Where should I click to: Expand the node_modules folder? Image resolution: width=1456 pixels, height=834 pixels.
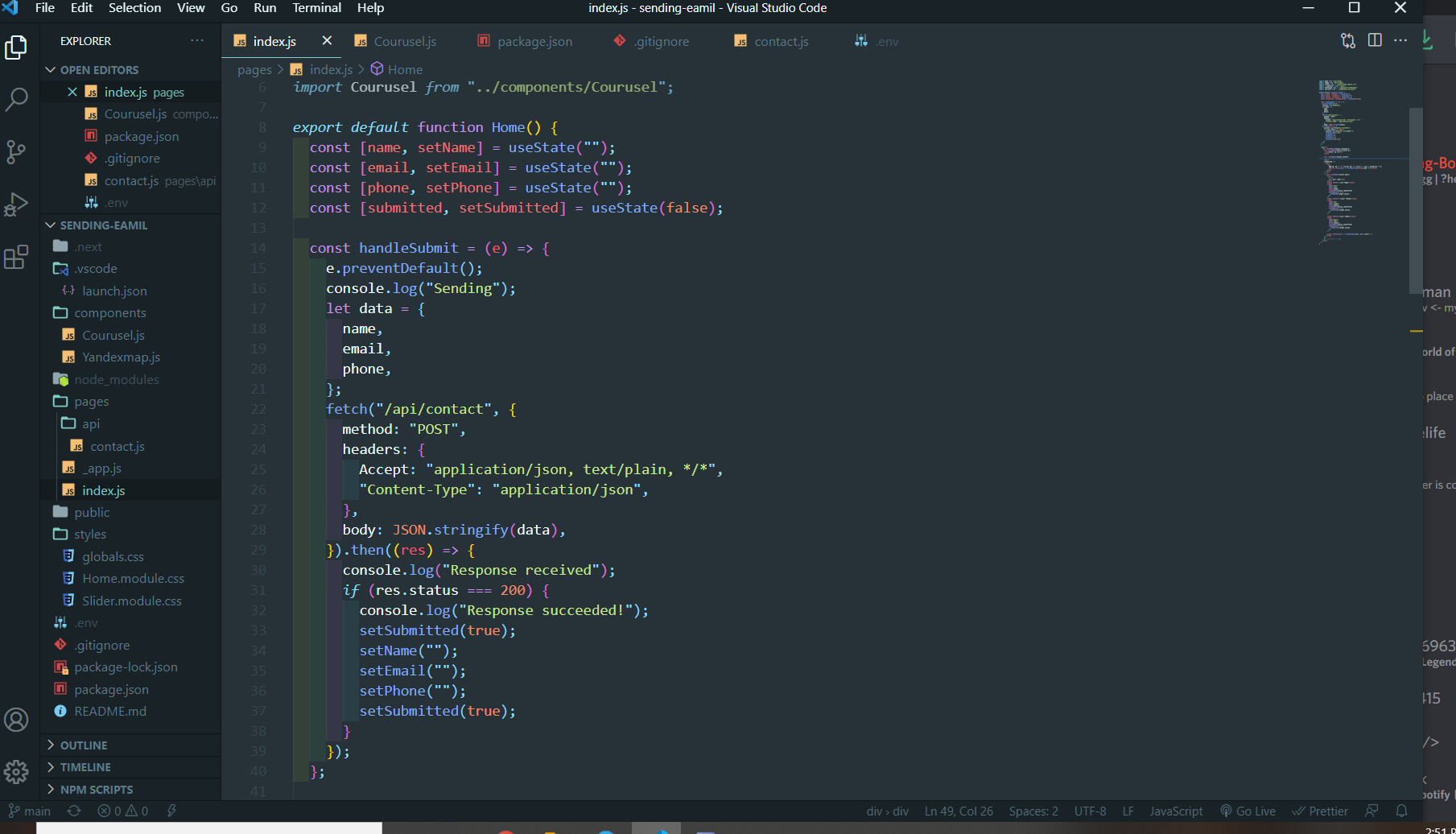130,379
